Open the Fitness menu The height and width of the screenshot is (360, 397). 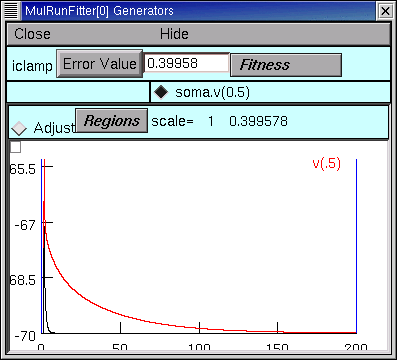[x=286, y=65]
